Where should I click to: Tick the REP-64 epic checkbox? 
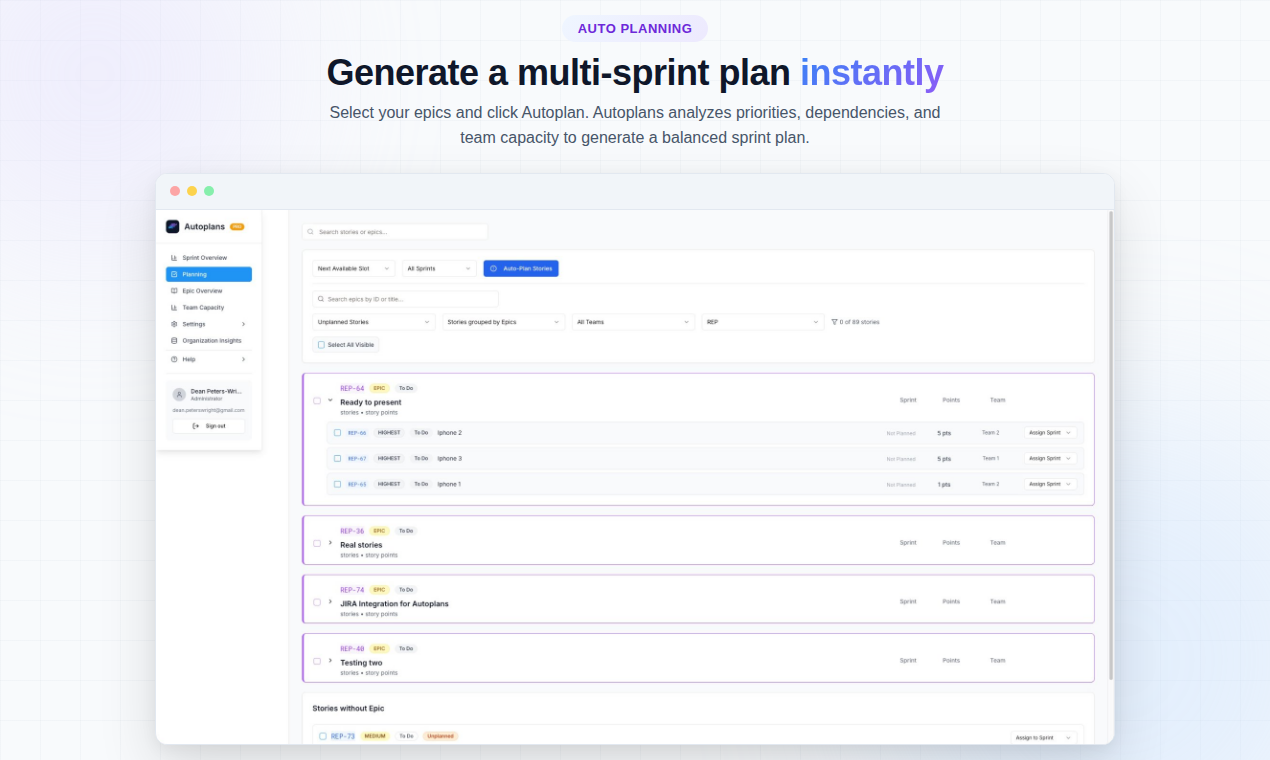tap(317, 400)
